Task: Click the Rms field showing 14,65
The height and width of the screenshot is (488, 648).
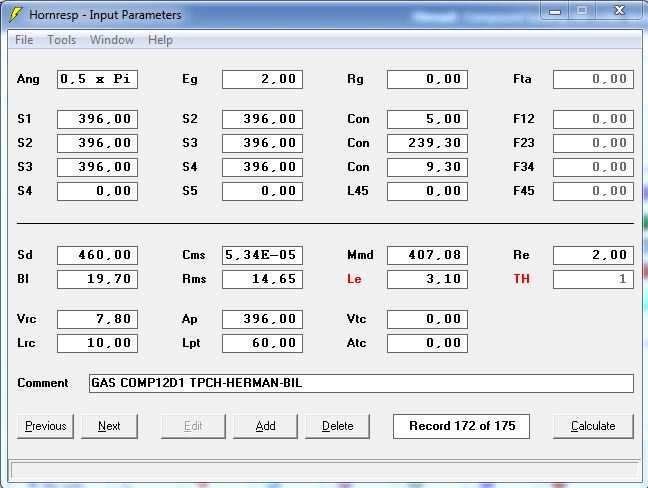Action: [x=262, y=279]
